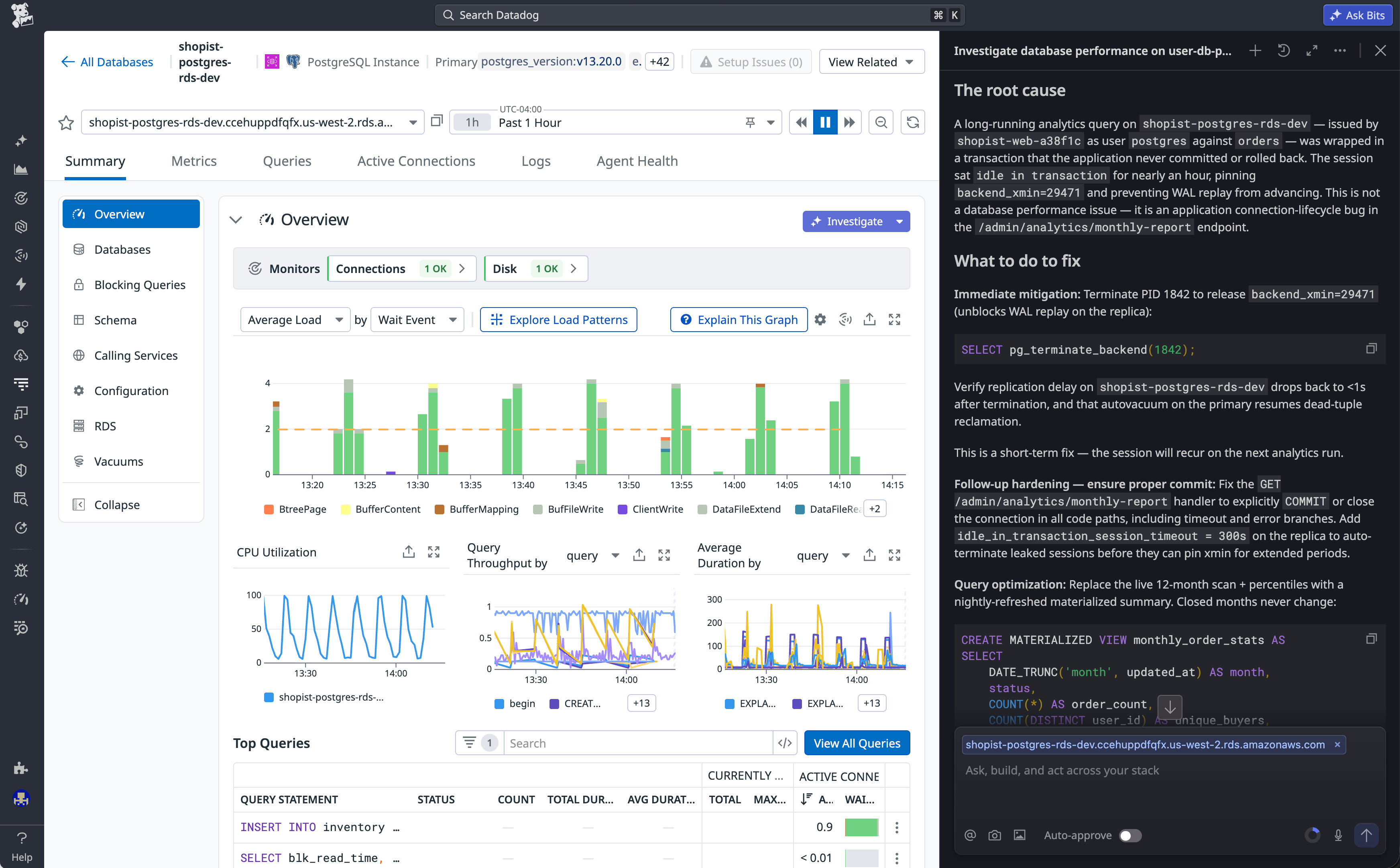Viewport: 1400px width, 868px height.
Task: Open Help in the left sidebar
Action: tap(22, 847)
